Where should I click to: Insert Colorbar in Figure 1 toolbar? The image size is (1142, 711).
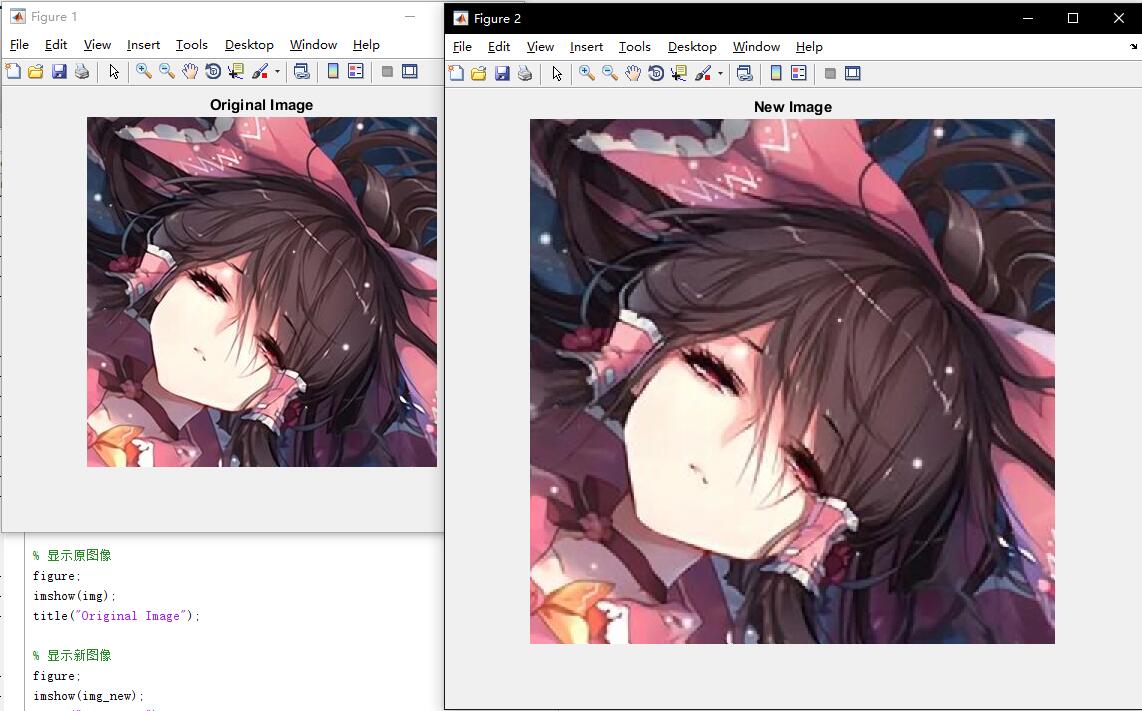coord(333,71)
